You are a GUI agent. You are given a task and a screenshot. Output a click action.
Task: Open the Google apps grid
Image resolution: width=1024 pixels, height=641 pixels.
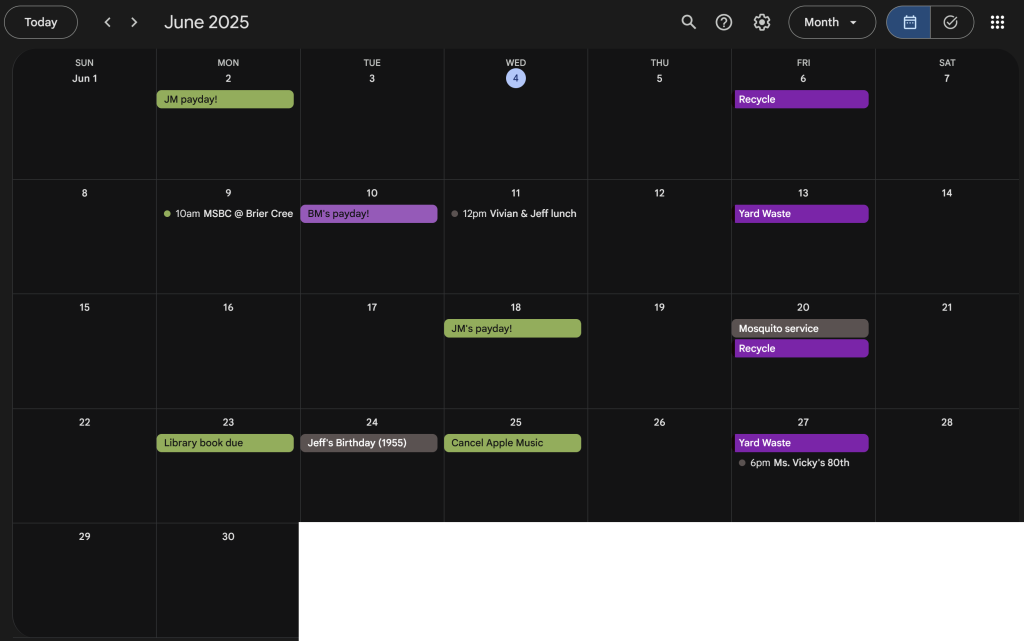click(997, 22)
